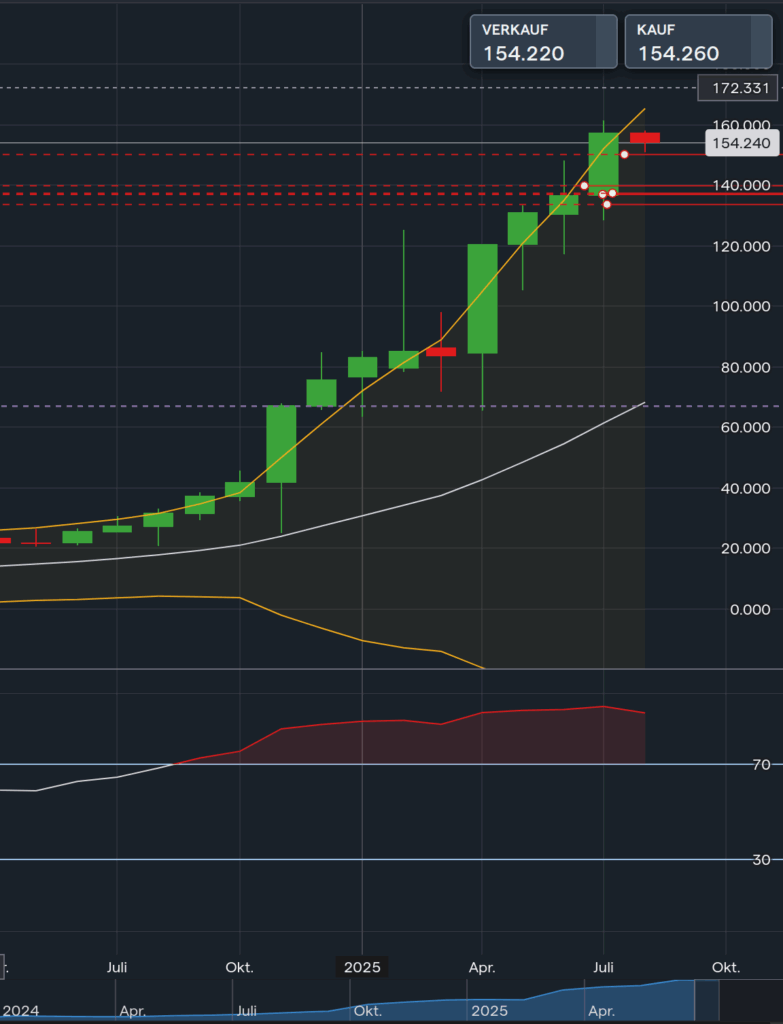Select the top order marker circle near 154.240
This screenshot has width=783, height=1024.
tap(625, 154)
